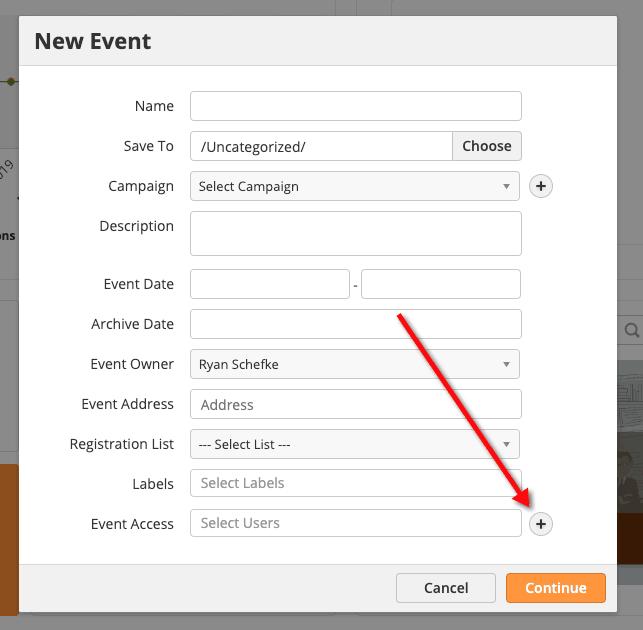The width and height of the screenshot is (643, 630).
Task: Click into the Description text area
Action: click(356, 233)
